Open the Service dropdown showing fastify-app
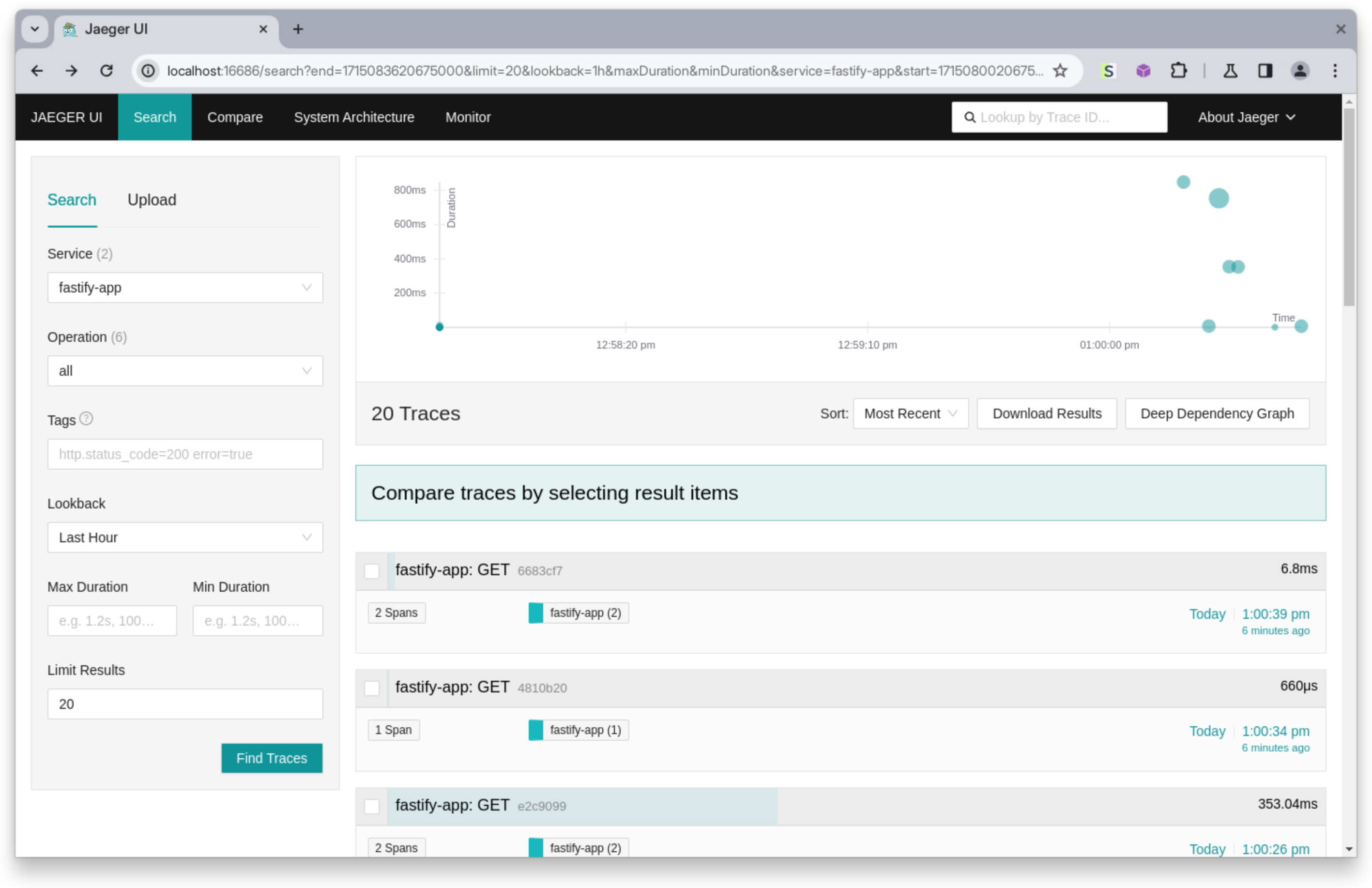Screen dimensions: 1372x888 (x=185, y=287)
